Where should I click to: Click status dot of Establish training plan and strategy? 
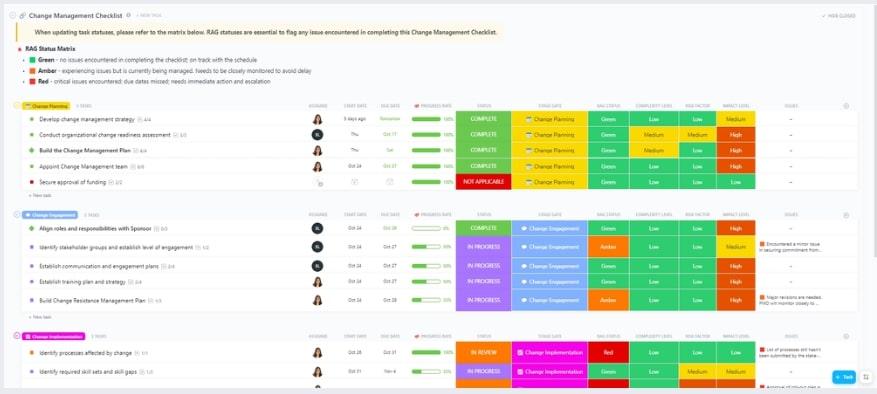click(32, 282)
